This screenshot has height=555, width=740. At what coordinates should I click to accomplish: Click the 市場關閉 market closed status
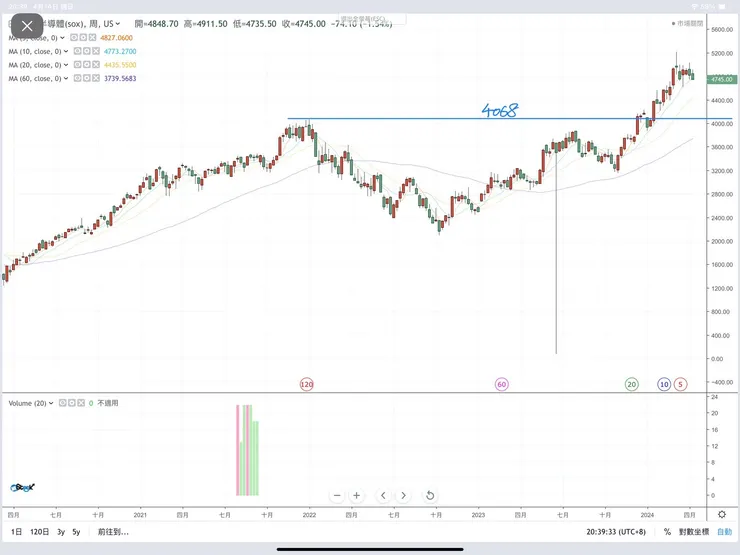pyautogui.click(x=688, y=23)
